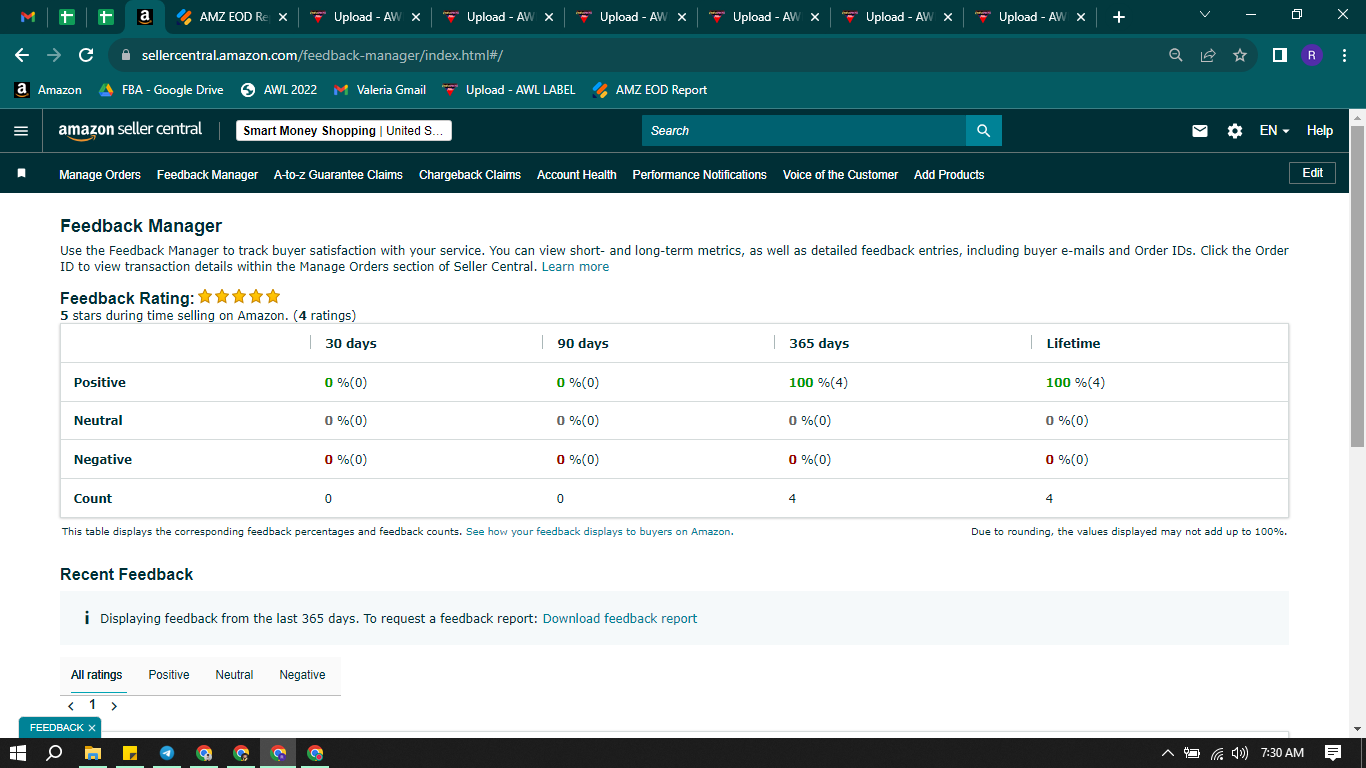Click the Amazon Seller Central logo
1366x768 pixels.
pos(130,130)
